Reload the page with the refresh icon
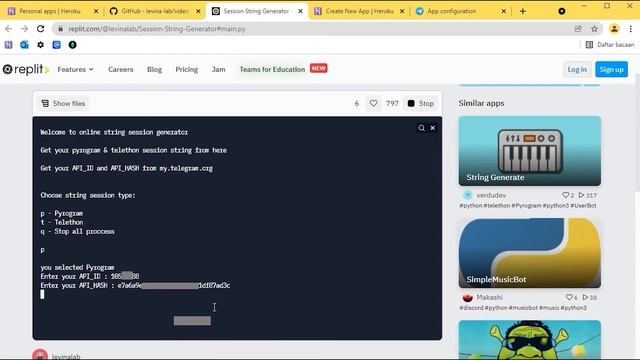This screenshot has height=360, width=640. coord(40,29)
